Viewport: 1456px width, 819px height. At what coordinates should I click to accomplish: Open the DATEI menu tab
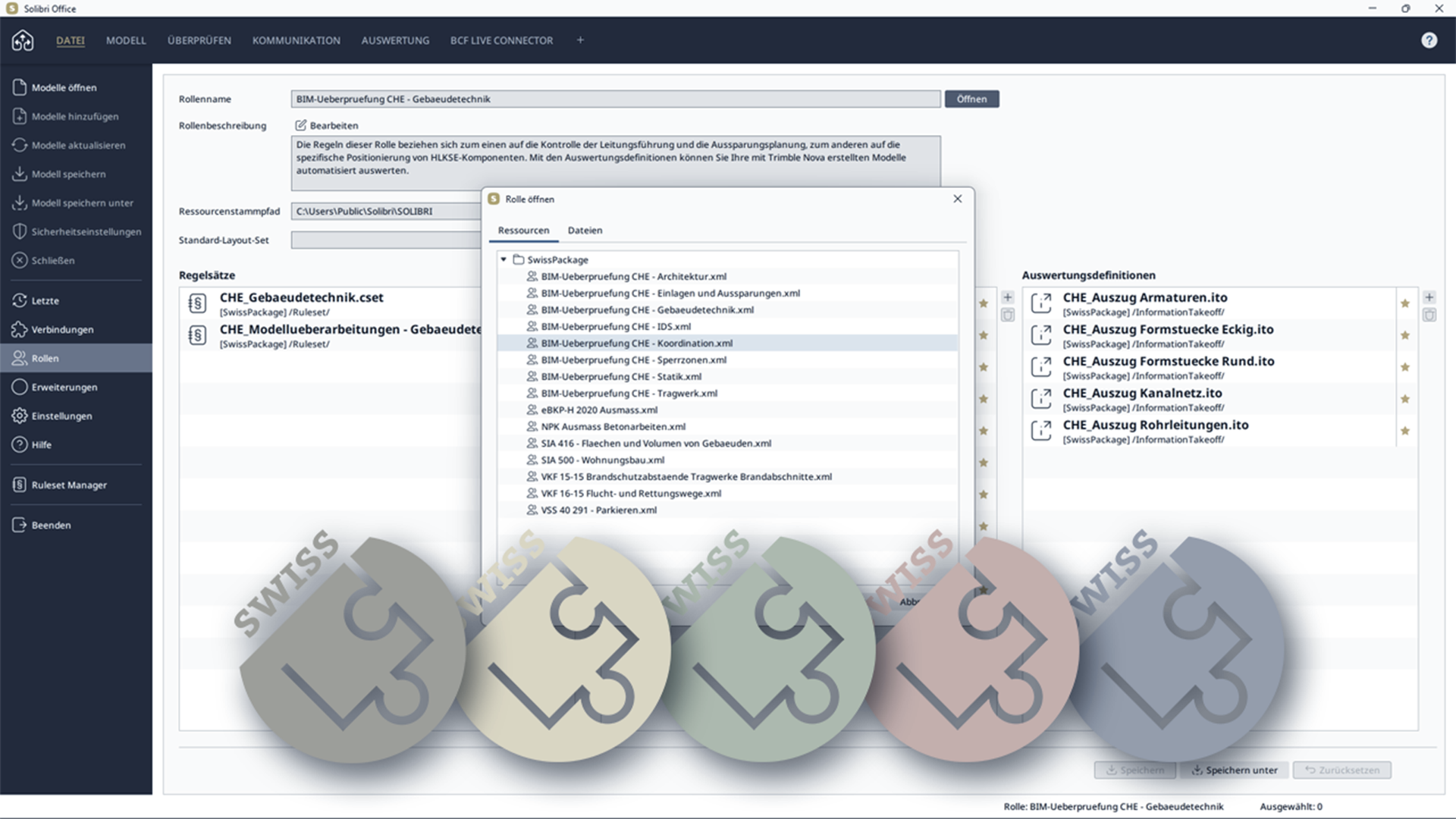tap(71, 40)
